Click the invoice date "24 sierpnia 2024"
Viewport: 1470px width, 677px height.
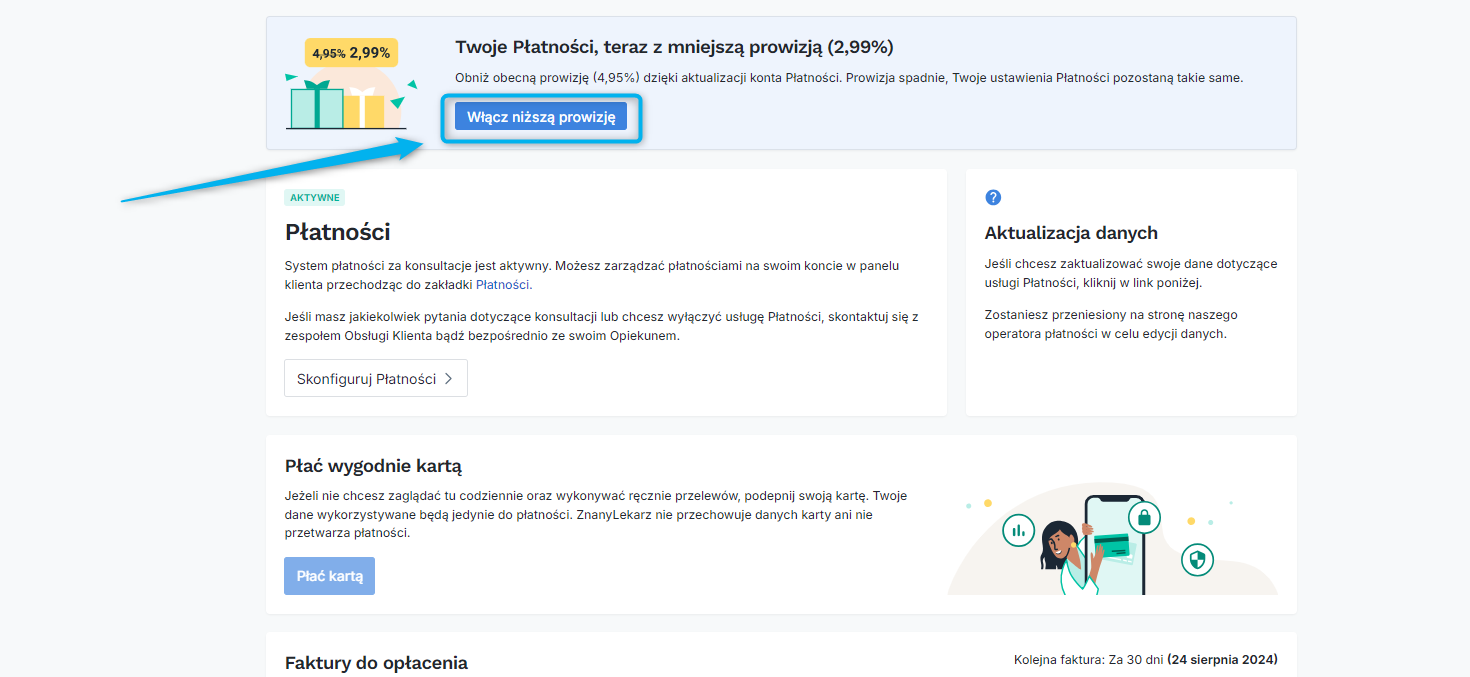coord(1222,658)
